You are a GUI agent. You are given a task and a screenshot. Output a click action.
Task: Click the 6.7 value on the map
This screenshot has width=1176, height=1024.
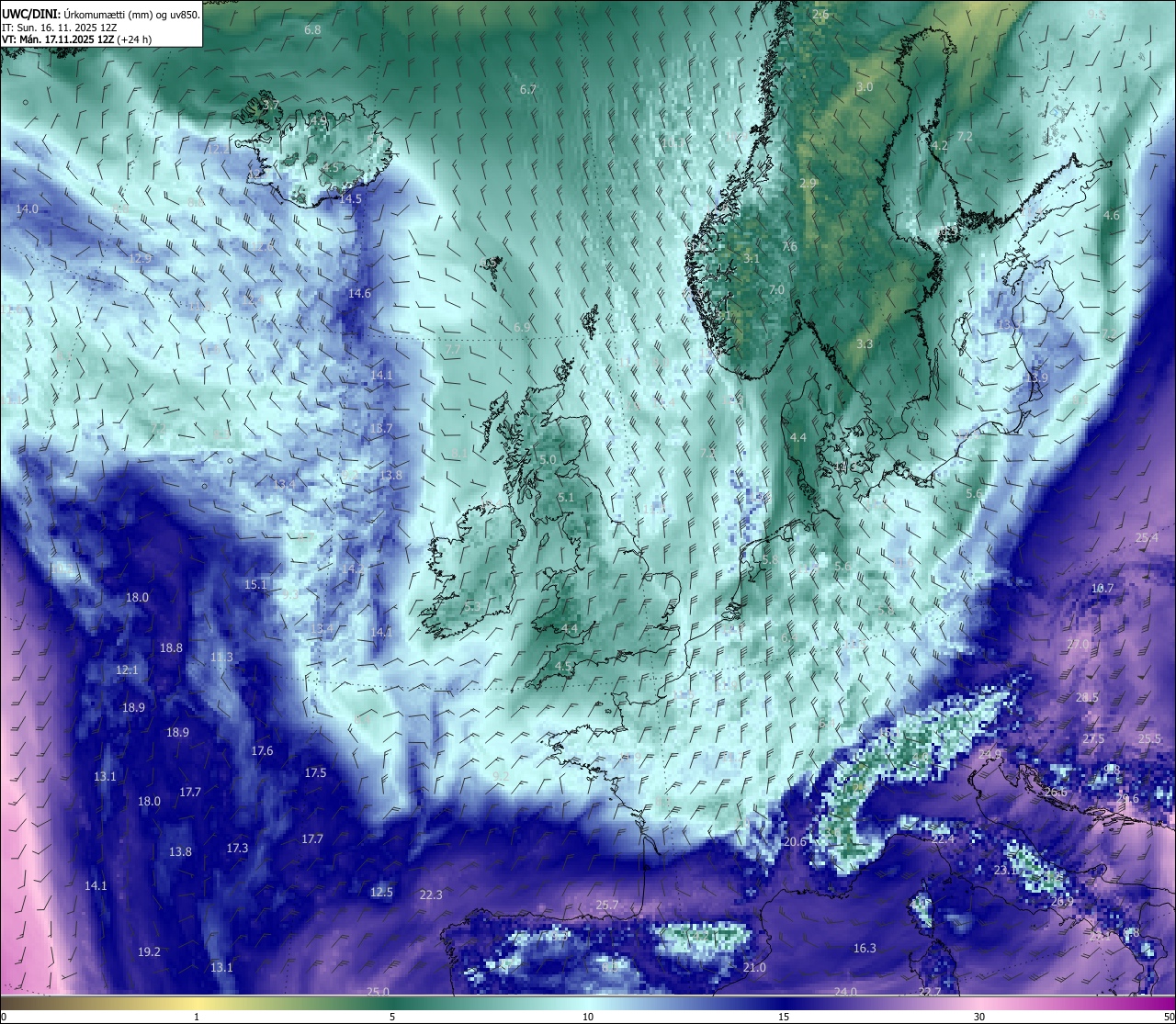(527, 90)
